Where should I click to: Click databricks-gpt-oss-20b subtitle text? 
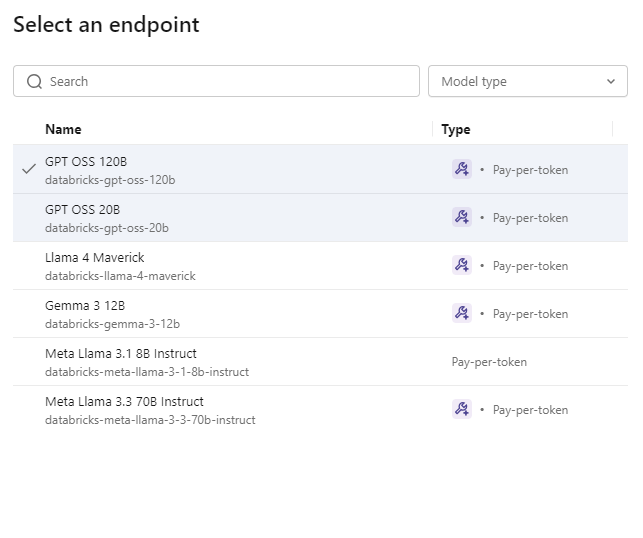(107, 228)
